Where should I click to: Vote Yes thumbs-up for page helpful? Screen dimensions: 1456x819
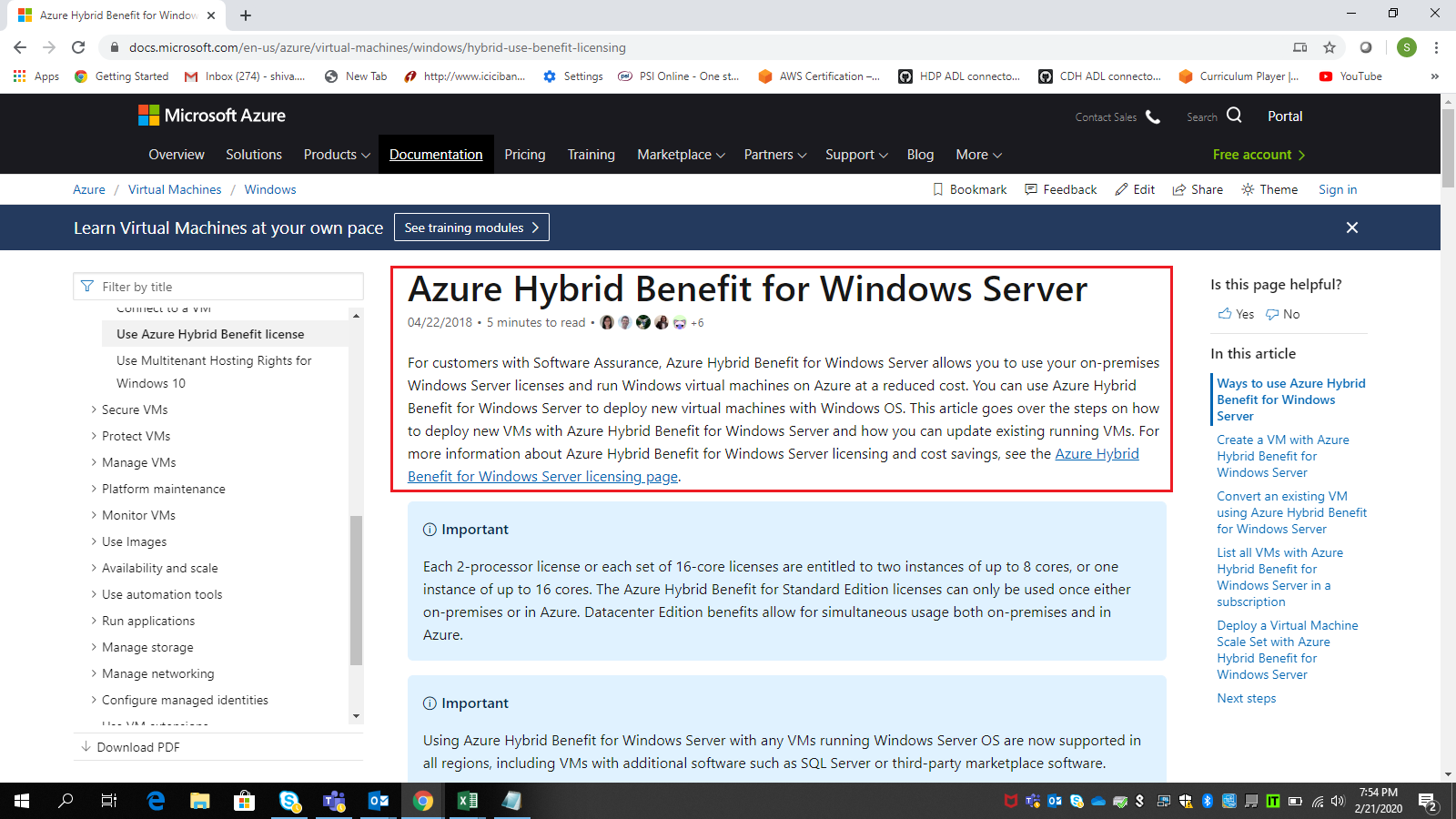[1236, 314]
